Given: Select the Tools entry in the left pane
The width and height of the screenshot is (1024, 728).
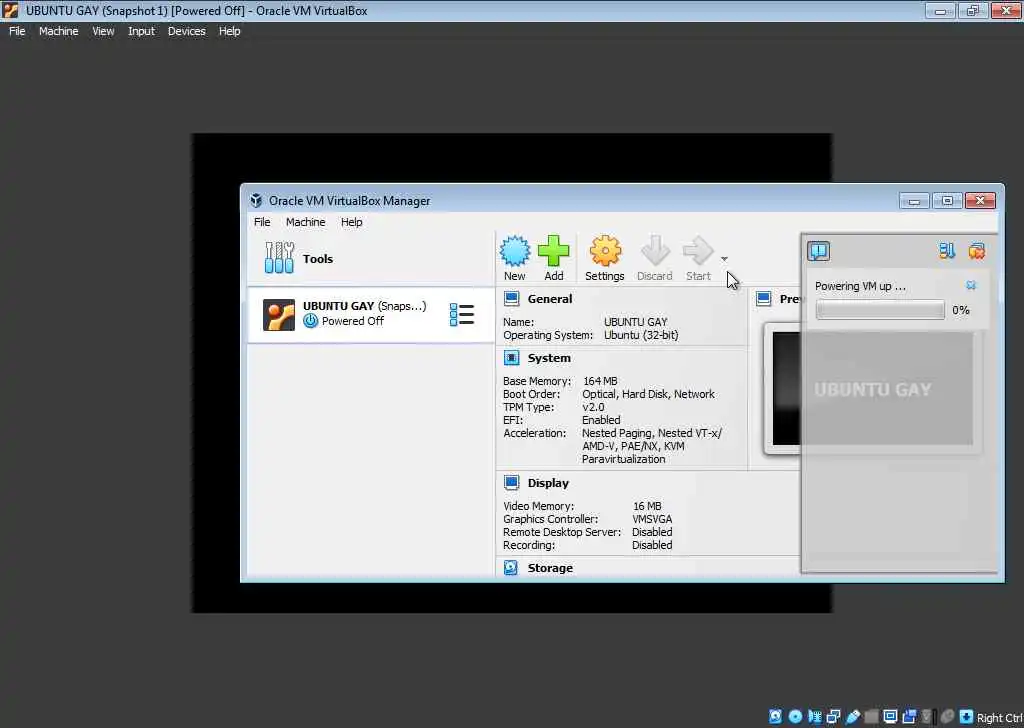Looking at the screenshot, I should pos(370,259).
